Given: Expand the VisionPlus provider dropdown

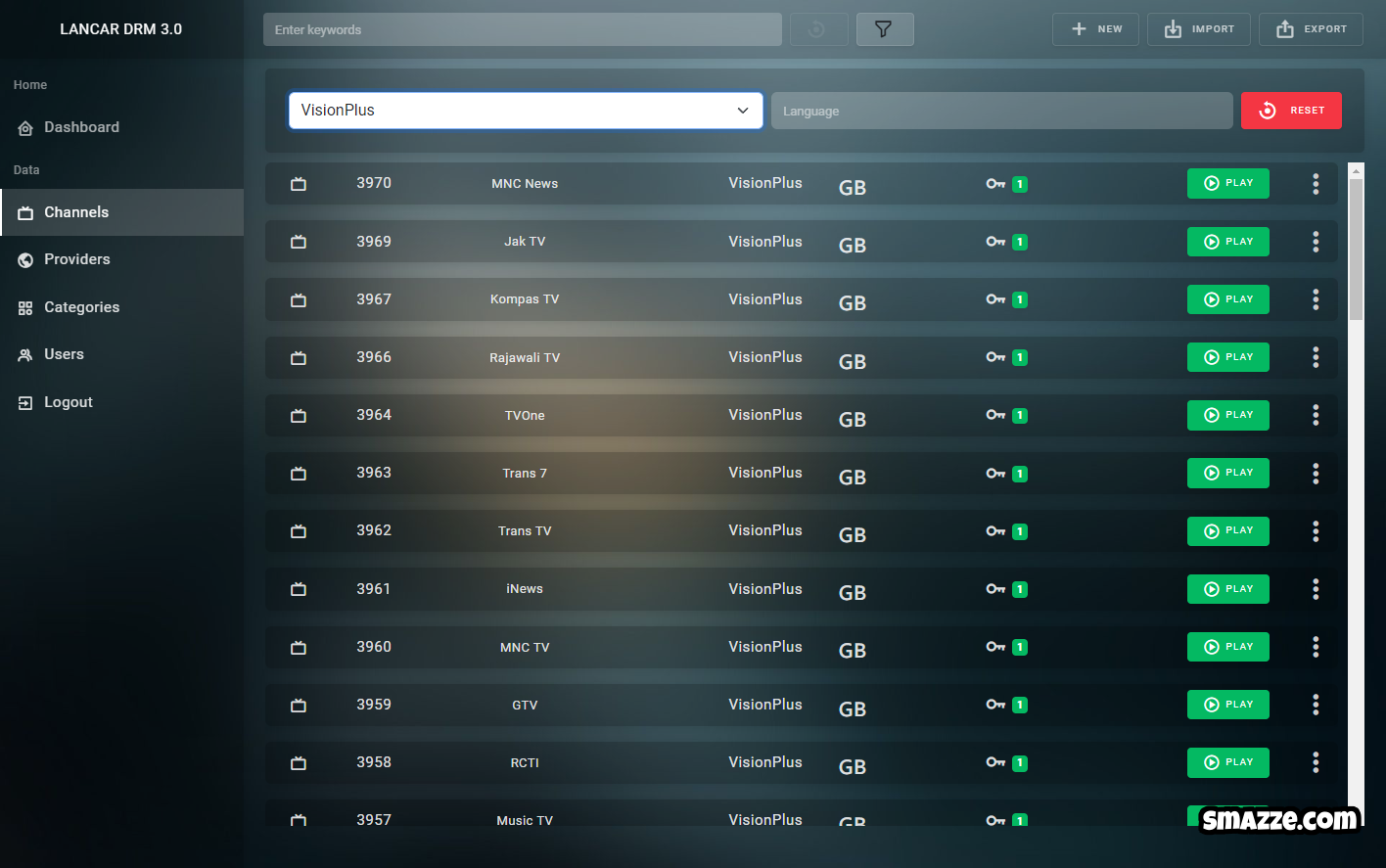Looking at the screenshot, I should tap(526, 111).
